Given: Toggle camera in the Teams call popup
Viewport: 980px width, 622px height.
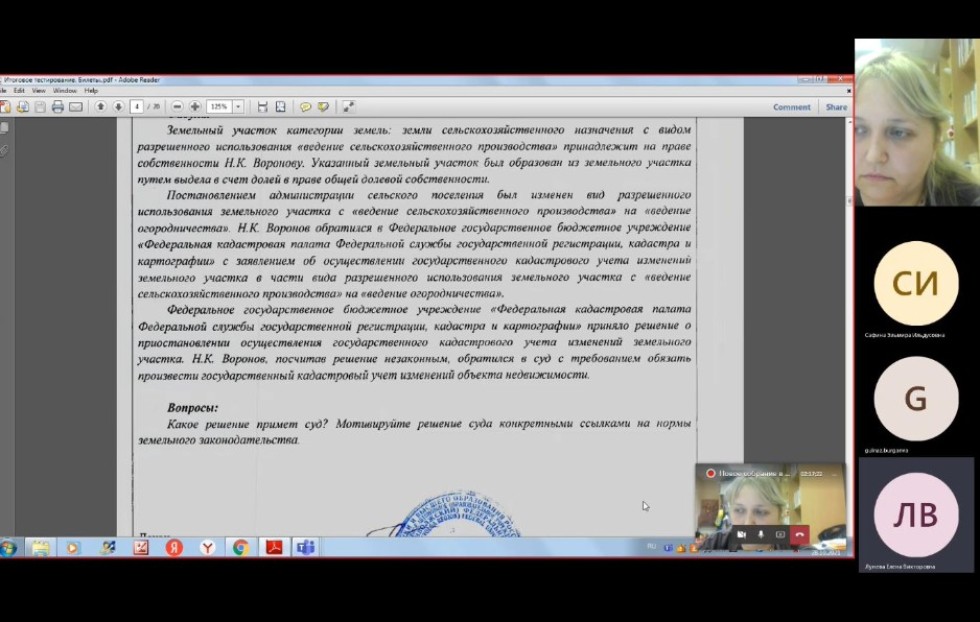Looking at the screenshot, I should pyautogui.click(x=741, y=535).
